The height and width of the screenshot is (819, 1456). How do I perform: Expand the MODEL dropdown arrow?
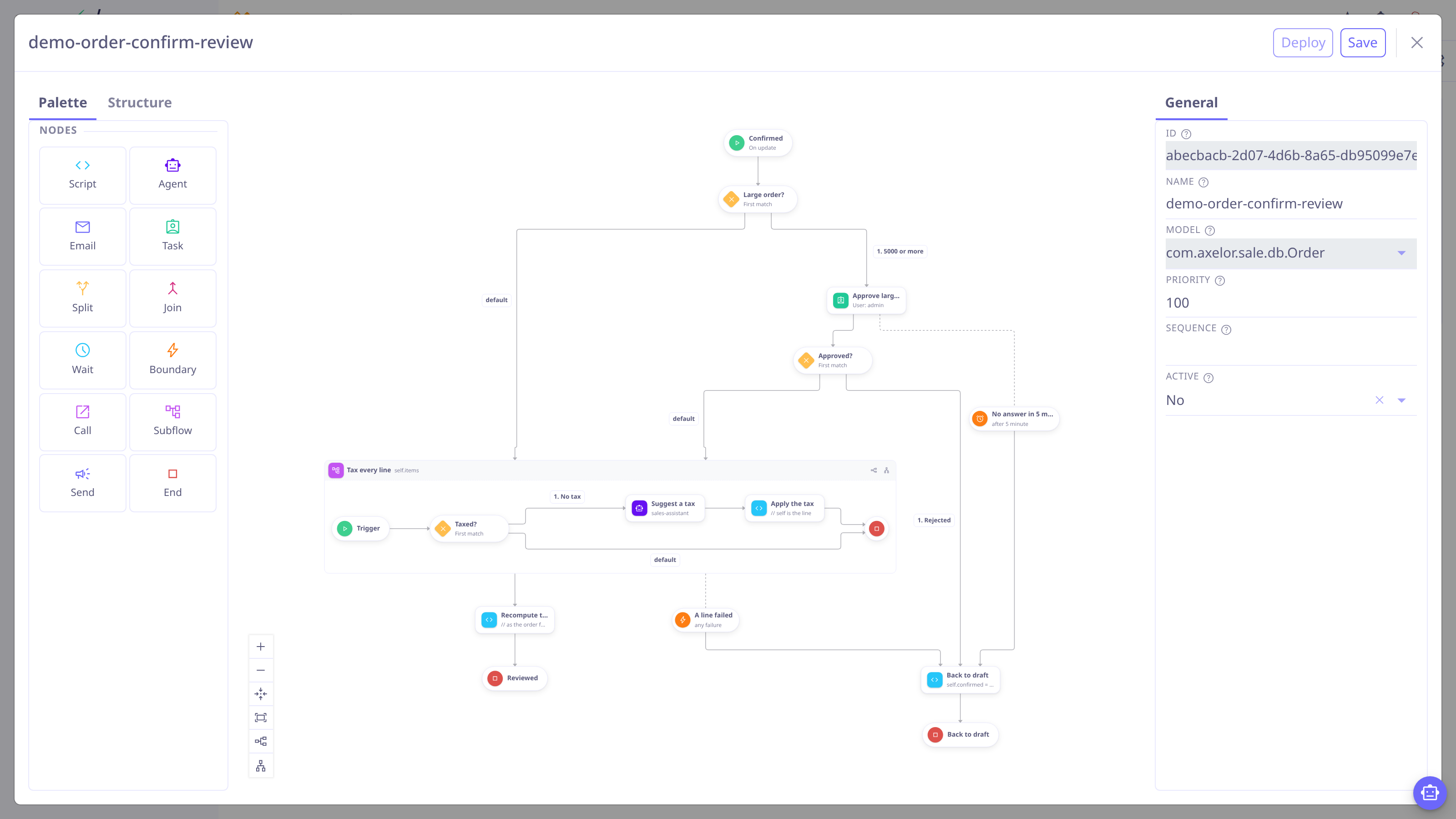click(x=1402, y=253)
